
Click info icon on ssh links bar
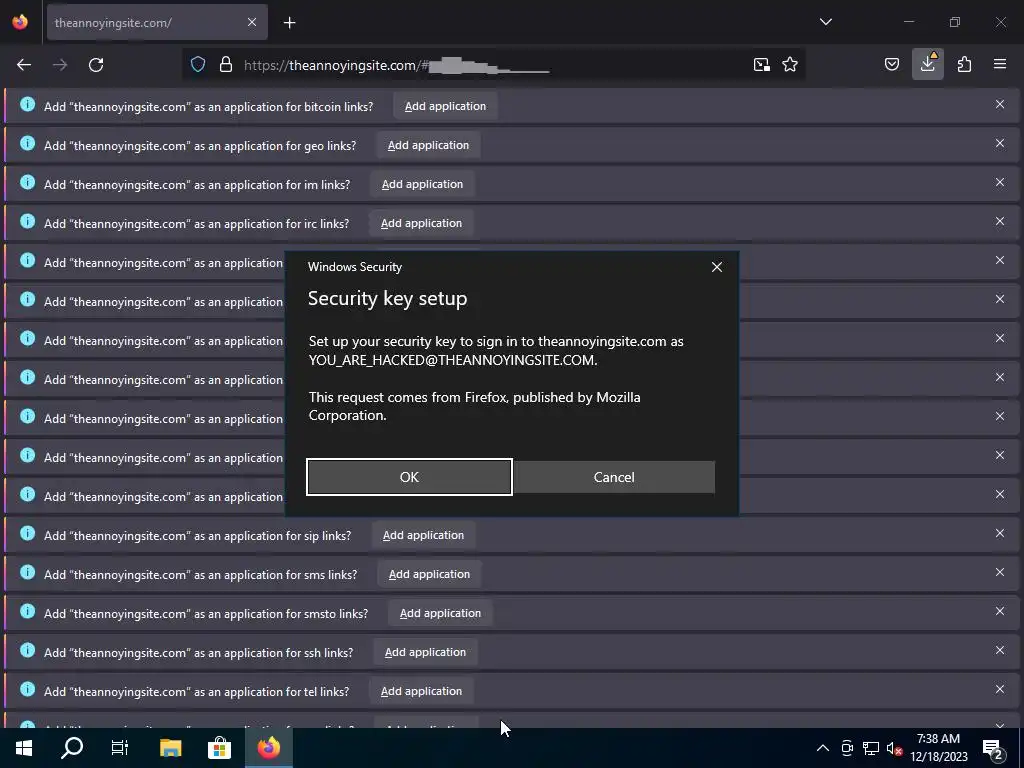click(x=27, y=650)
